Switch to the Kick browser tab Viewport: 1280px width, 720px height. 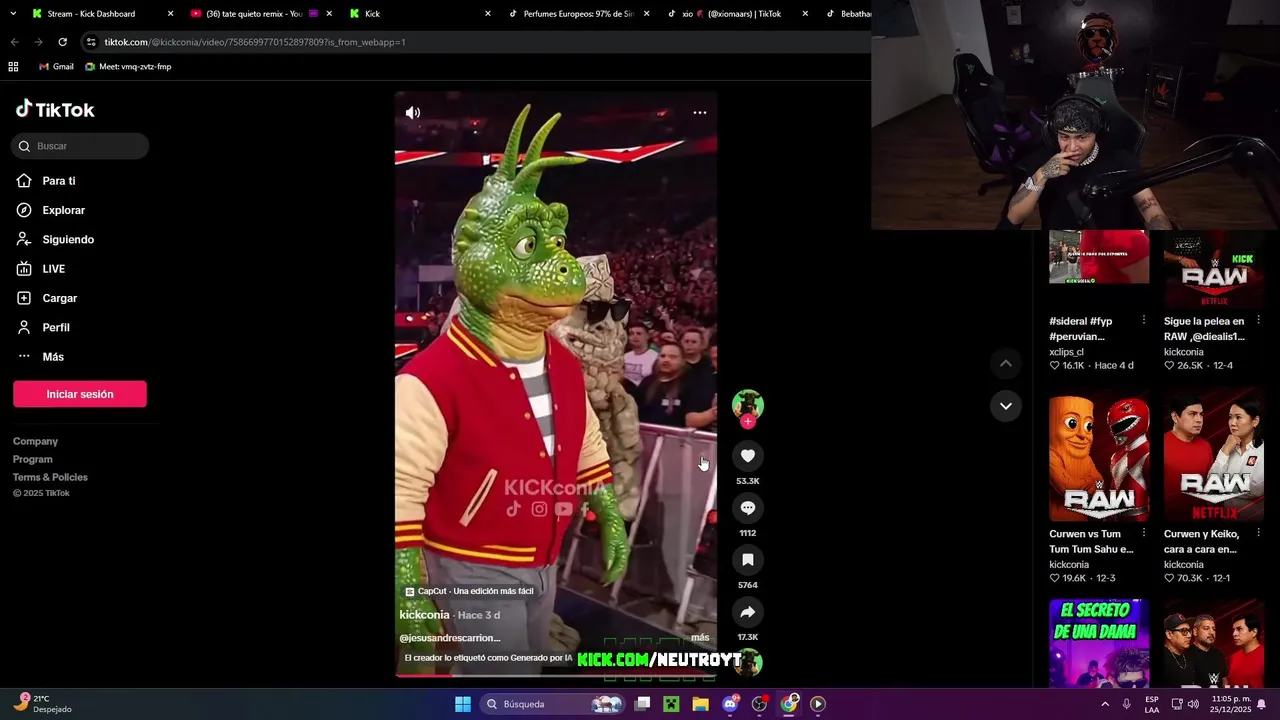click(372, 14)
